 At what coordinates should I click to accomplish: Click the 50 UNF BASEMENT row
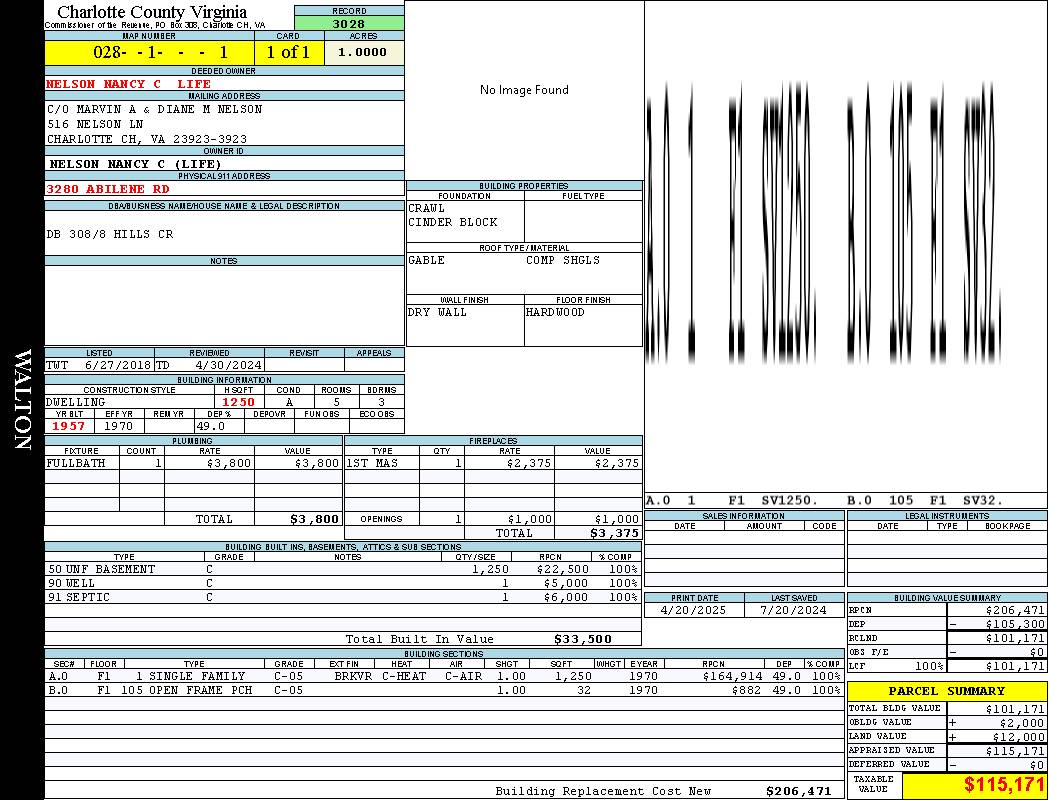pos(343,570)
